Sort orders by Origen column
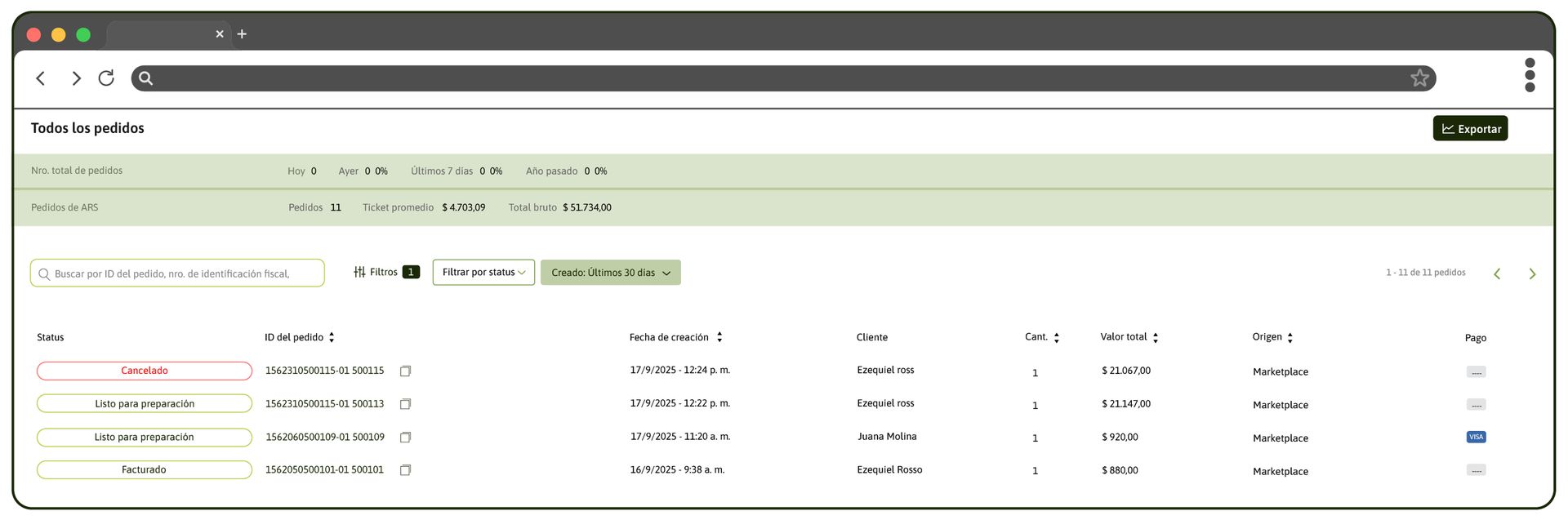The height and width of the screenshot is (520, 1568). (x=1290, y=338)
